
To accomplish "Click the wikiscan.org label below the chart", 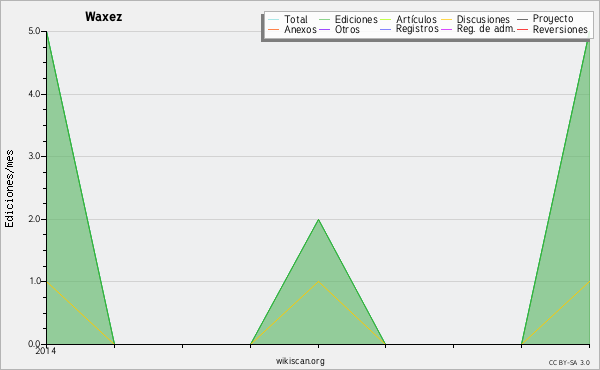I will pos(300,361).
